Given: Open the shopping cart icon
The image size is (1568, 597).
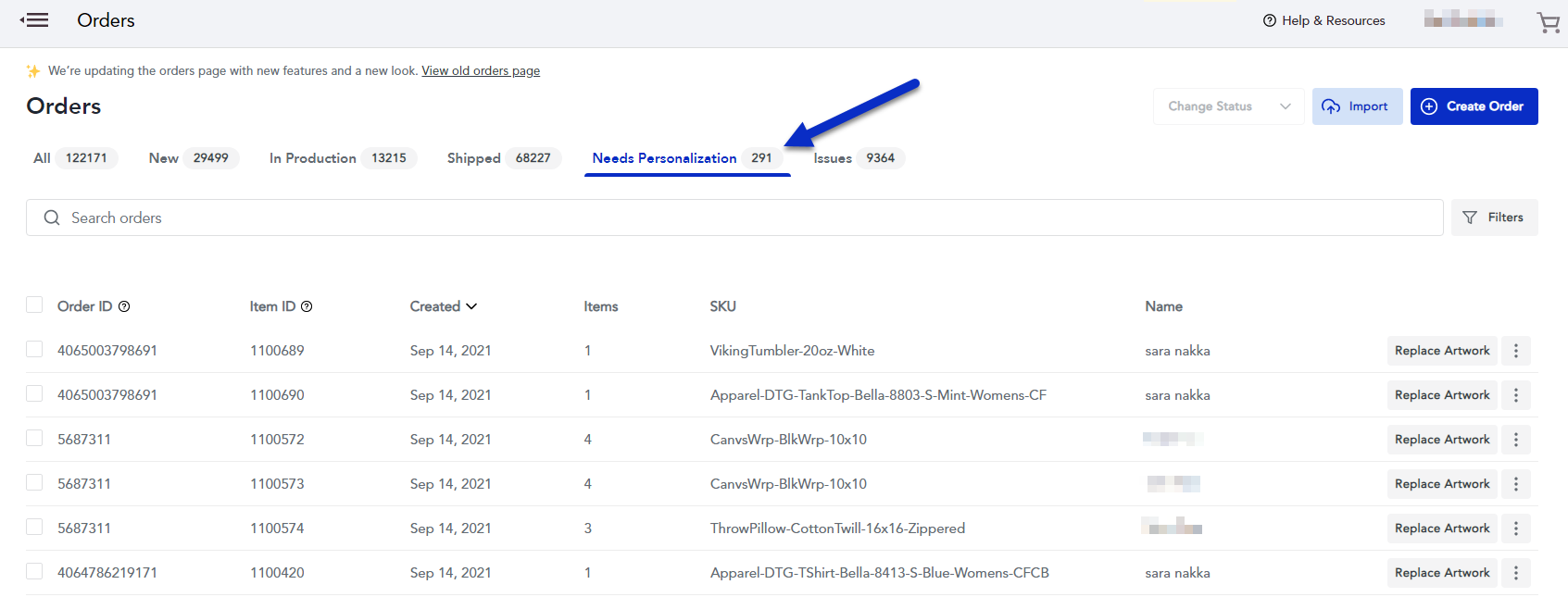Looking at the screenshot, I should 1548,21.
